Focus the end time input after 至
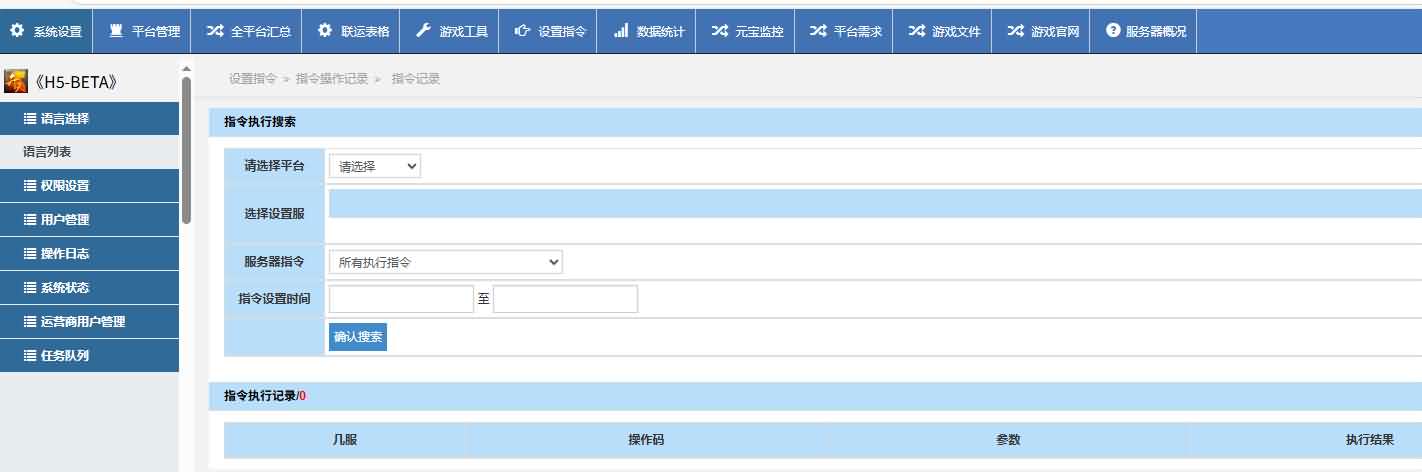The height and width of the screenshot is (472, 1422). coord(565,299)
